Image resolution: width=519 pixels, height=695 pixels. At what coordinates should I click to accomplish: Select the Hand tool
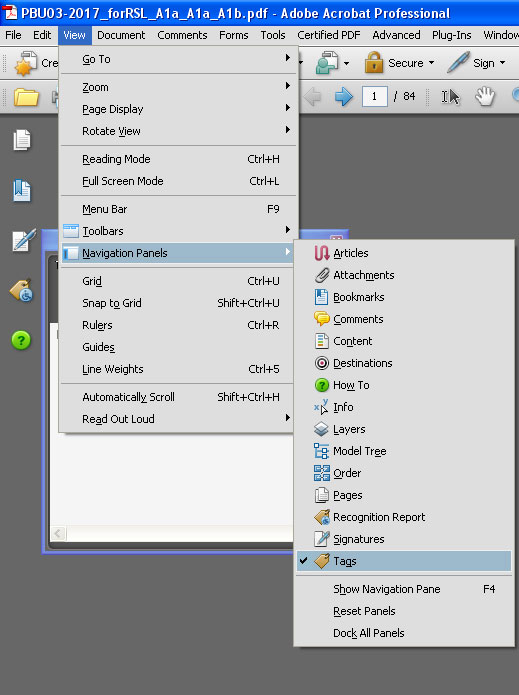pos(485,96)
